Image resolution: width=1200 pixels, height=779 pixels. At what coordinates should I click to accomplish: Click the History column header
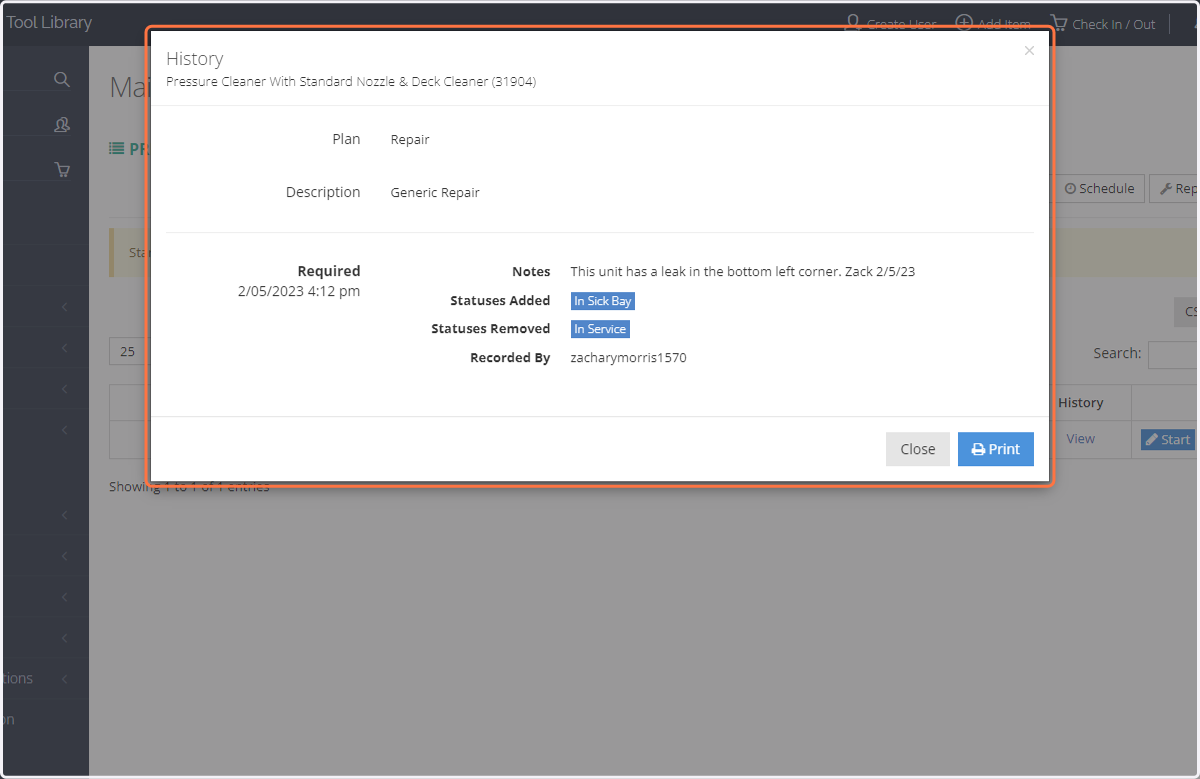pos(1080,402)
